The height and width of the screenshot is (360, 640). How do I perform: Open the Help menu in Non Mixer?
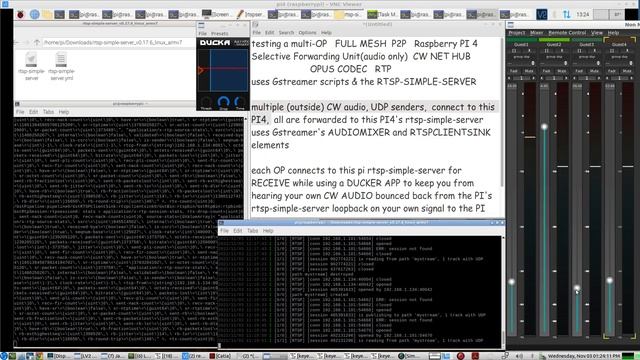[613, 33]
